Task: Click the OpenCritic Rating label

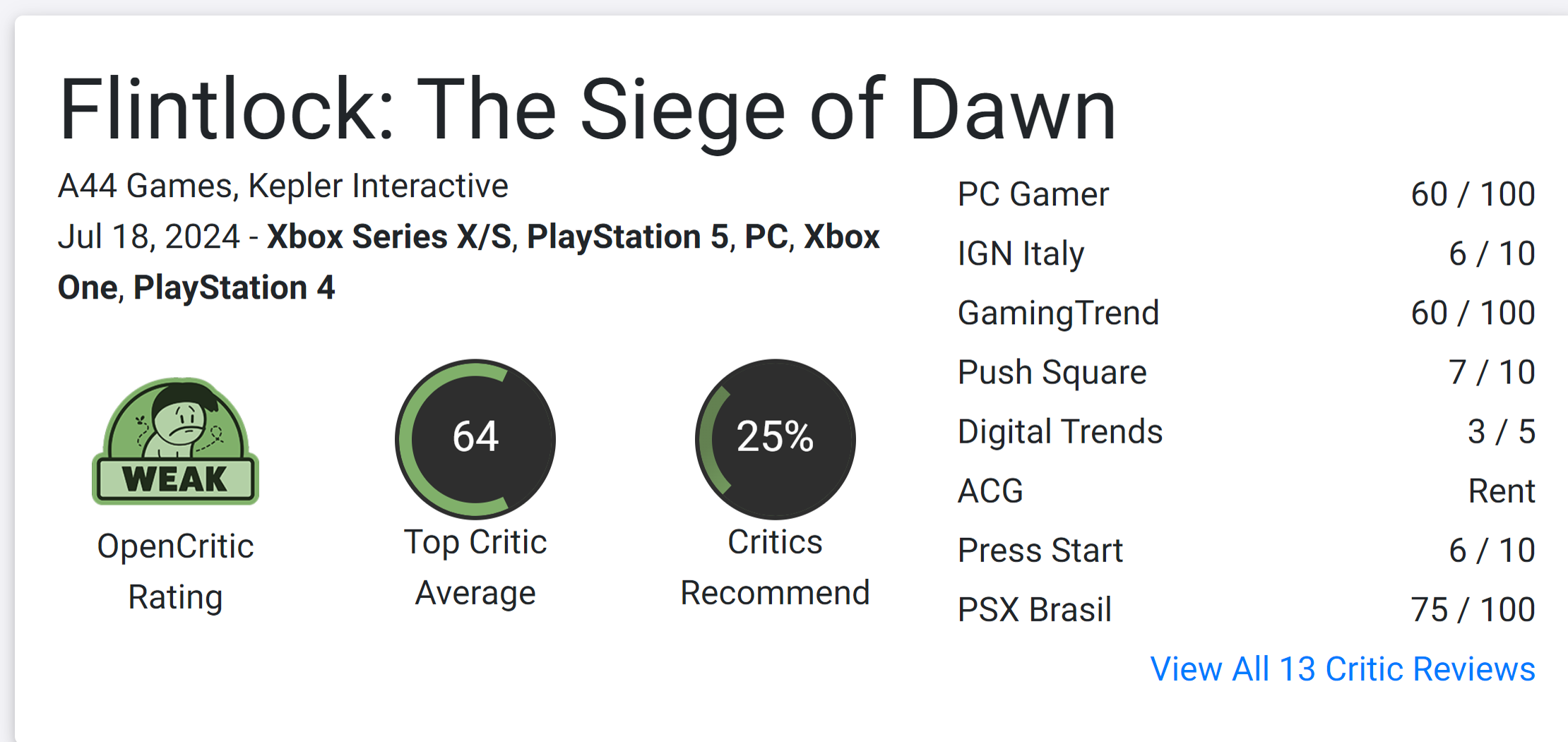Action: [176, 572]
